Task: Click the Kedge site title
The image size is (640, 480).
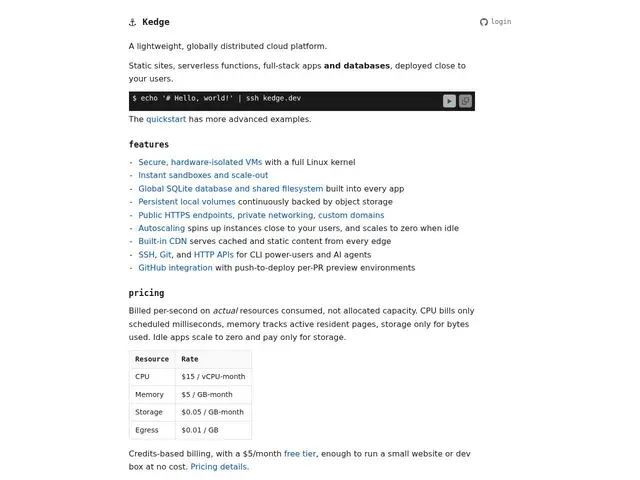Action: click(156, 22)
